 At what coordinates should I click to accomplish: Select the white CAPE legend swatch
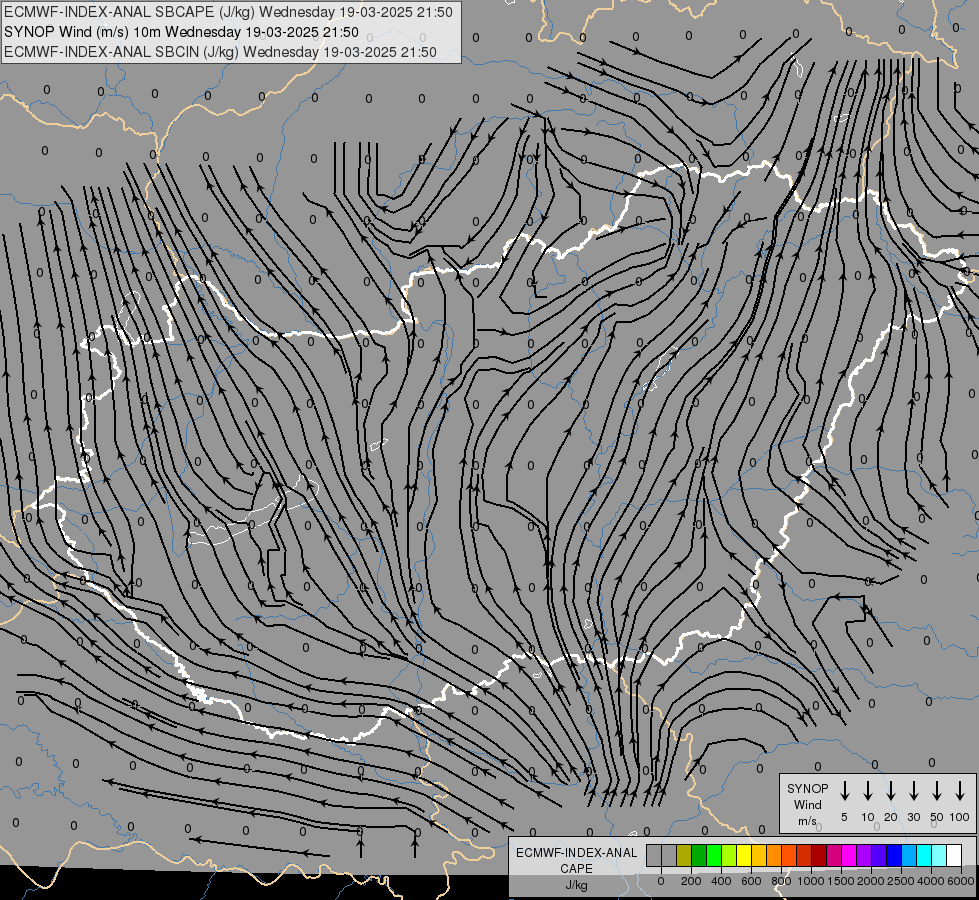coord(955,855)
